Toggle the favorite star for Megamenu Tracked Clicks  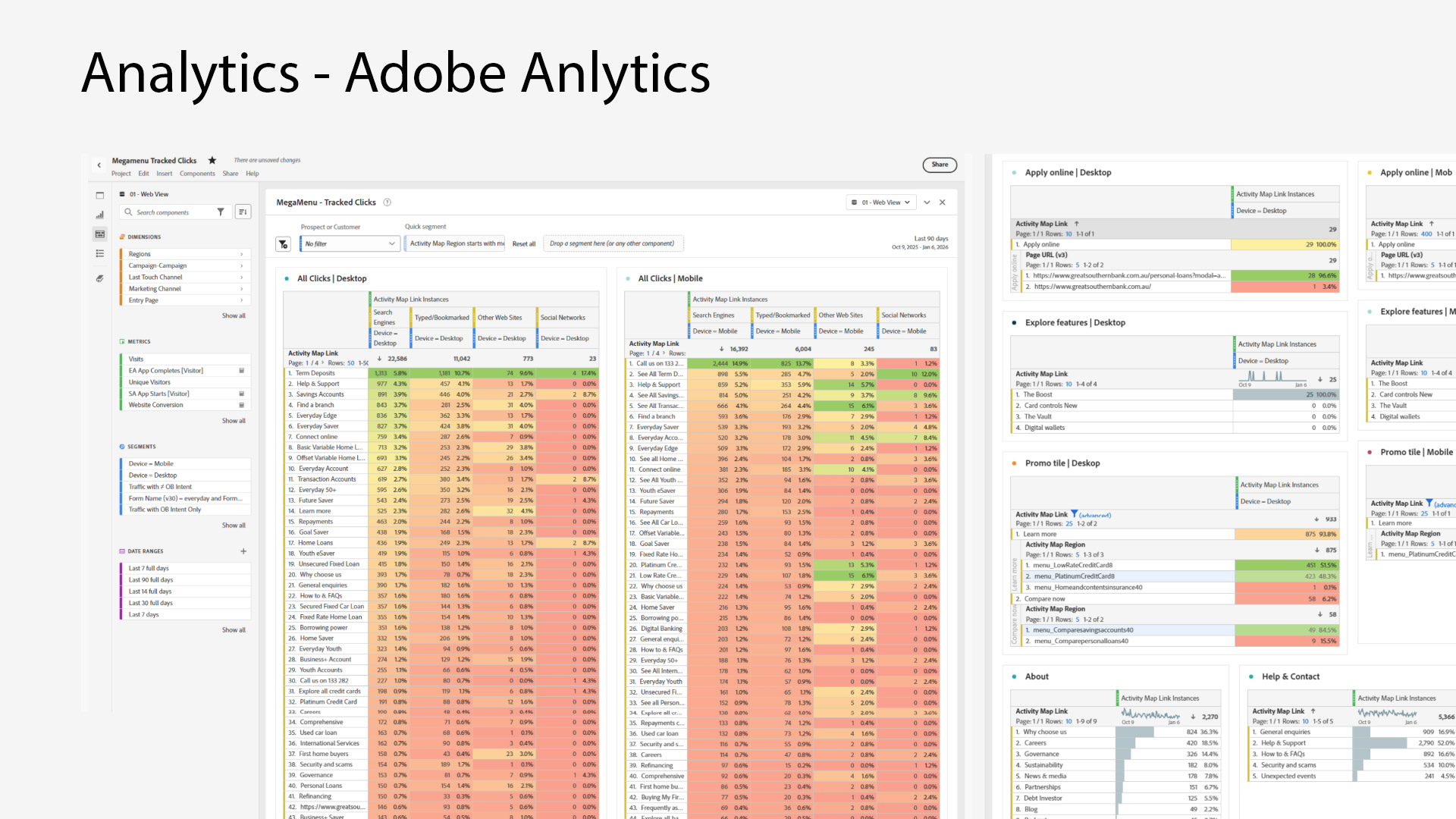point(212,161)
